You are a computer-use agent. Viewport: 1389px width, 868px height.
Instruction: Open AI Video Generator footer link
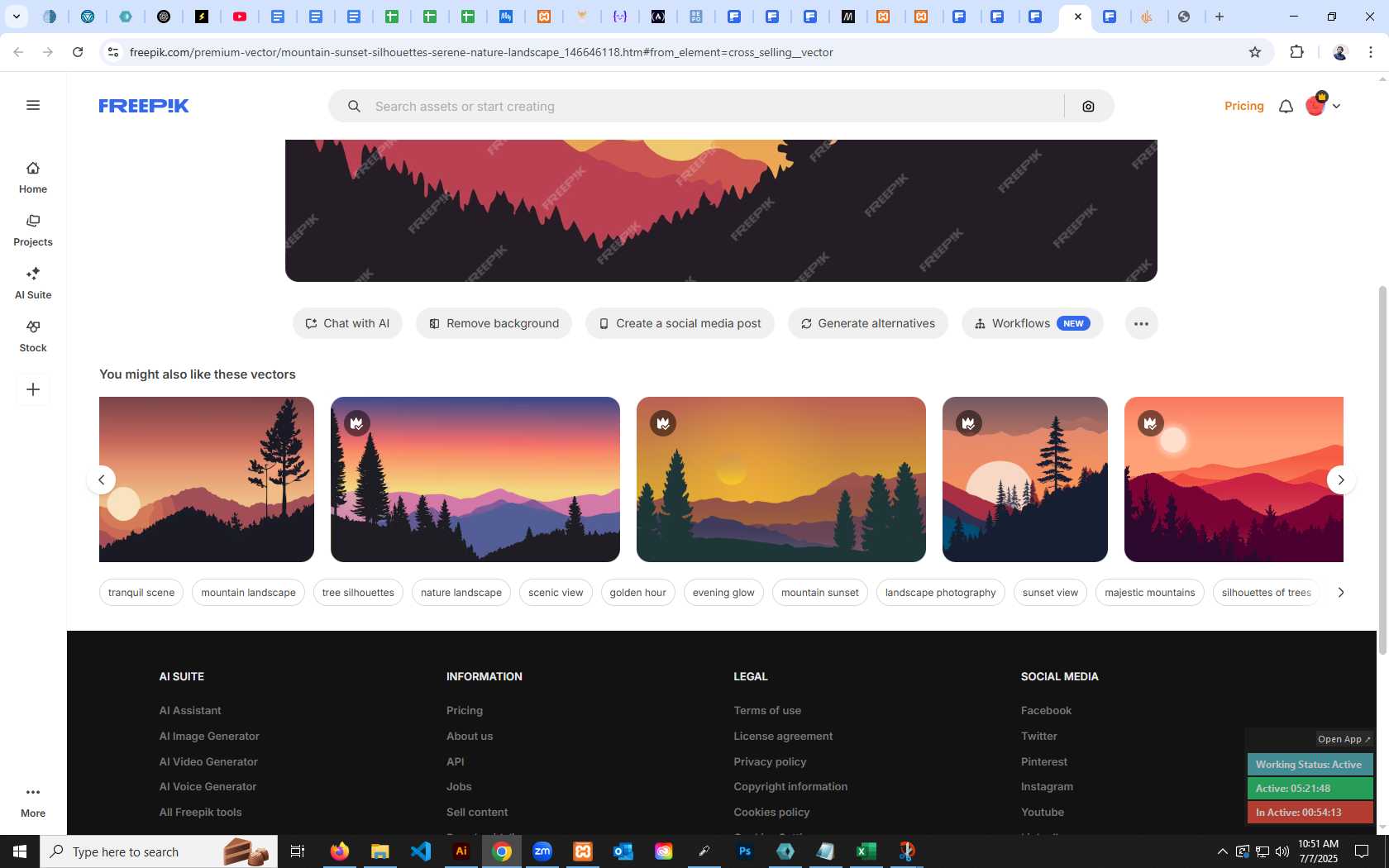coord(208,761)
